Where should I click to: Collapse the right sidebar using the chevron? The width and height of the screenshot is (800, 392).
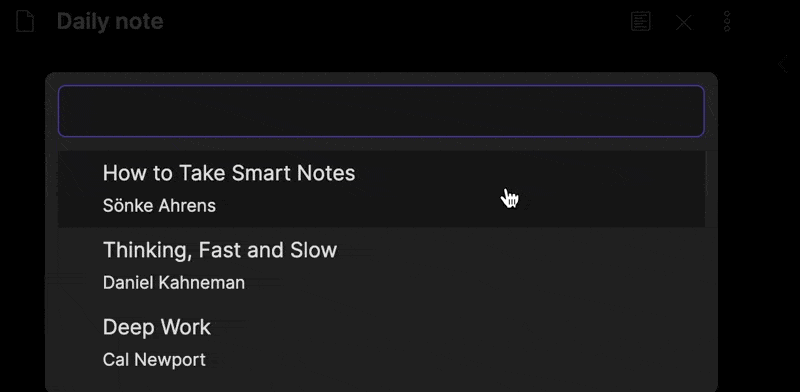pos(783,65)
